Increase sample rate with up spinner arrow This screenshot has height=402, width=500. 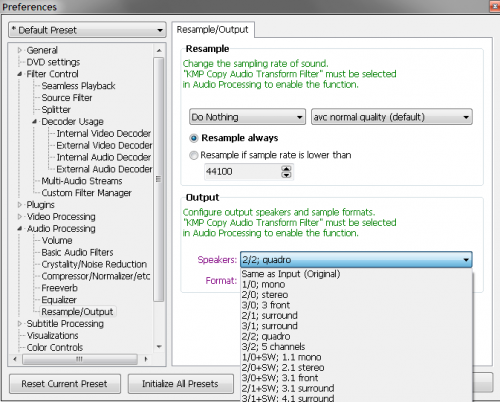[x=286, y=169]
